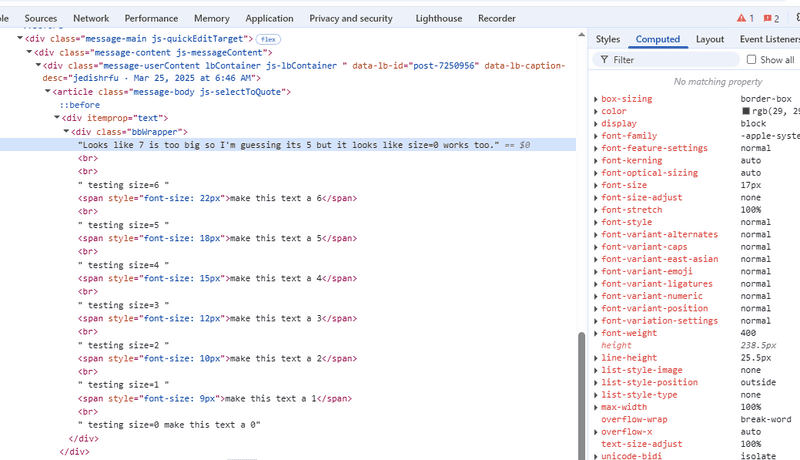This screenshot has width=800, height=460.
Task: Open Privacy and security tab
Action: pyautogui.click(x=351, y=18)
